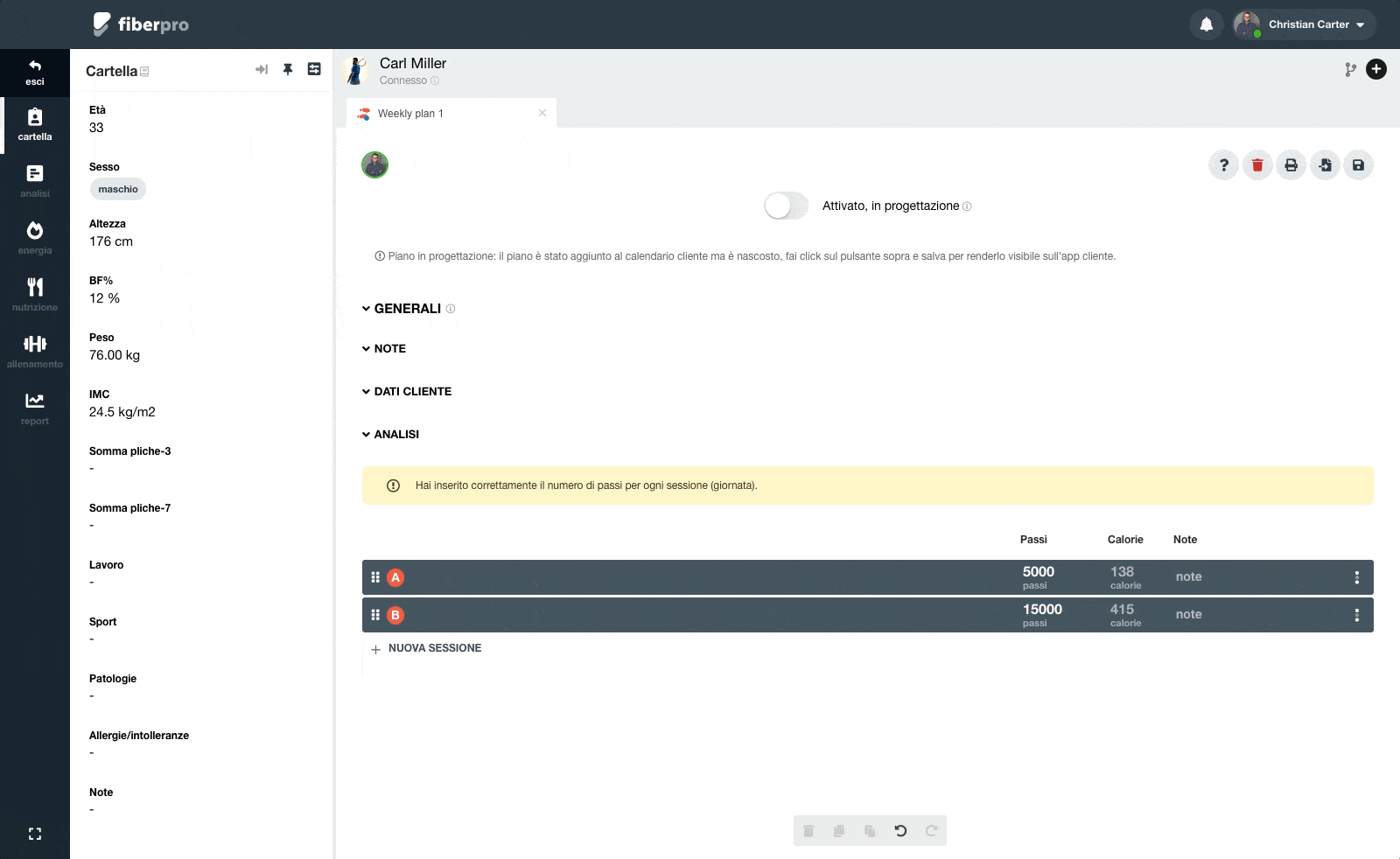Click drag handle of session A
Screen dimensions: 1400x859
[375, 577]
